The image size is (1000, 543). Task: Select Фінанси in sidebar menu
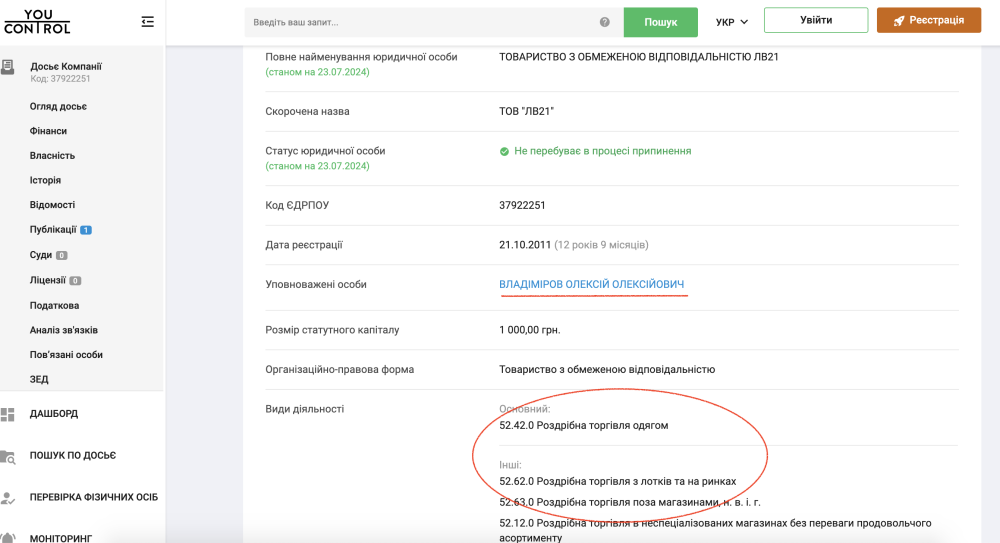[x=48, y=131]
